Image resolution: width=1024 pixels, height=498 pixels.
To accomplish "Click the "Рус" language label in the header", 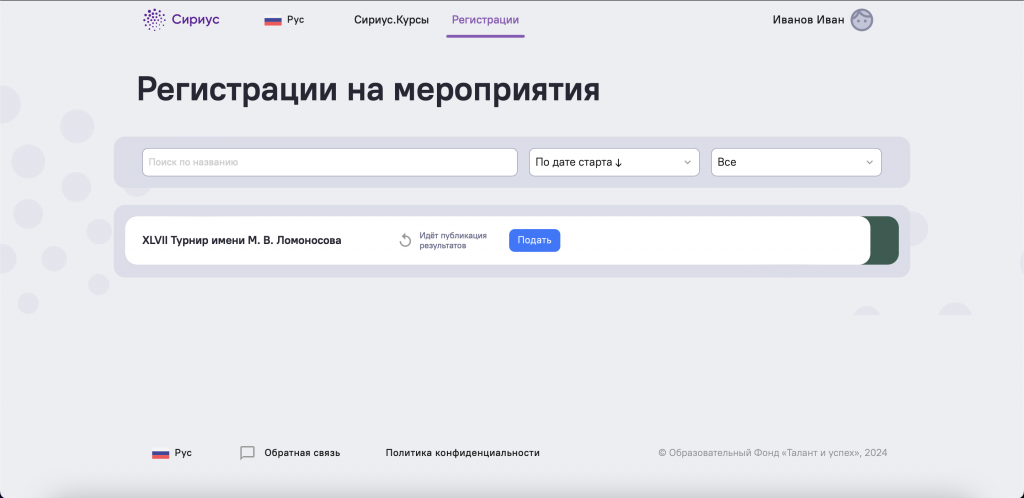I will (295, 20).
